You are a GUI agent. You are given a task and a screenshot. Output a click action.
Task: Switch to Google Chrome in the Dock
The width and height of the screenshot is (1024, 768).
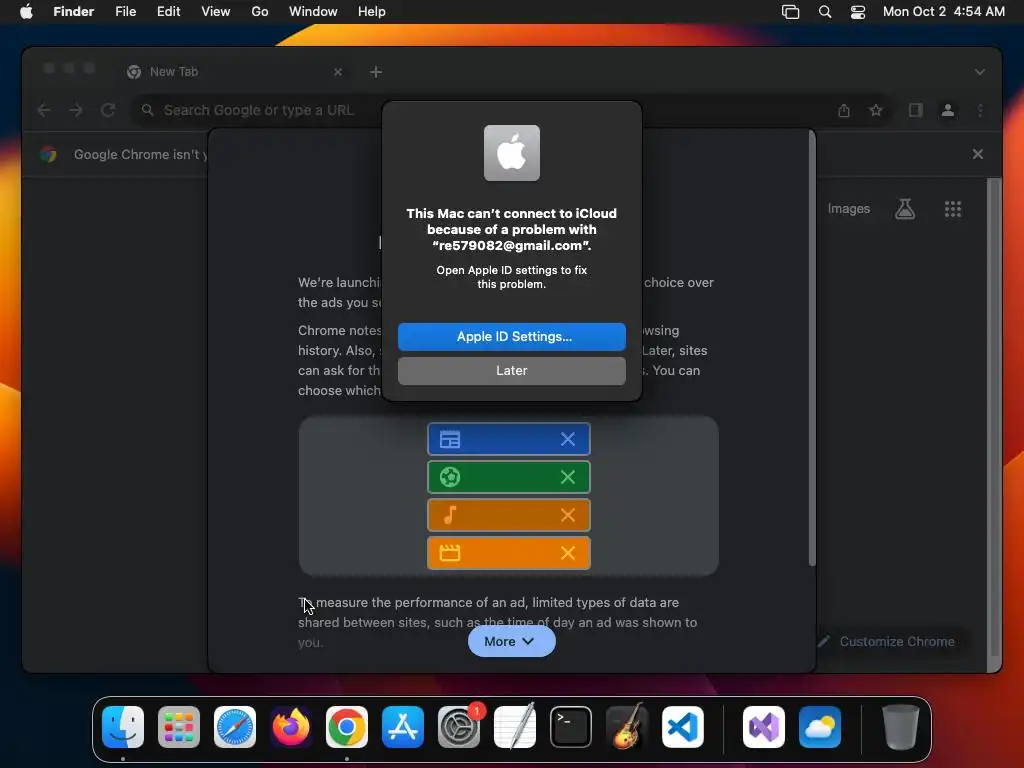pos(347,727)
